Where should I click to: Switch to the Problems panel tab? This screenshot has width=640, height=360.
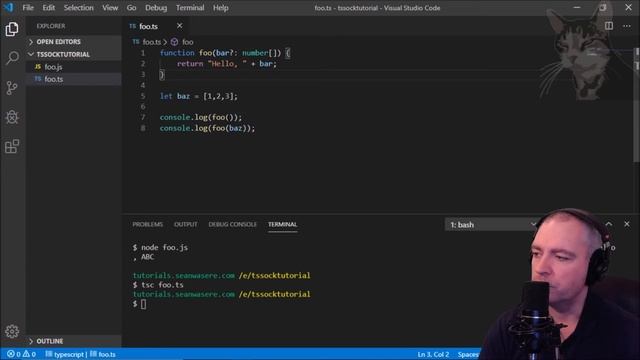[x=147, y=224]
